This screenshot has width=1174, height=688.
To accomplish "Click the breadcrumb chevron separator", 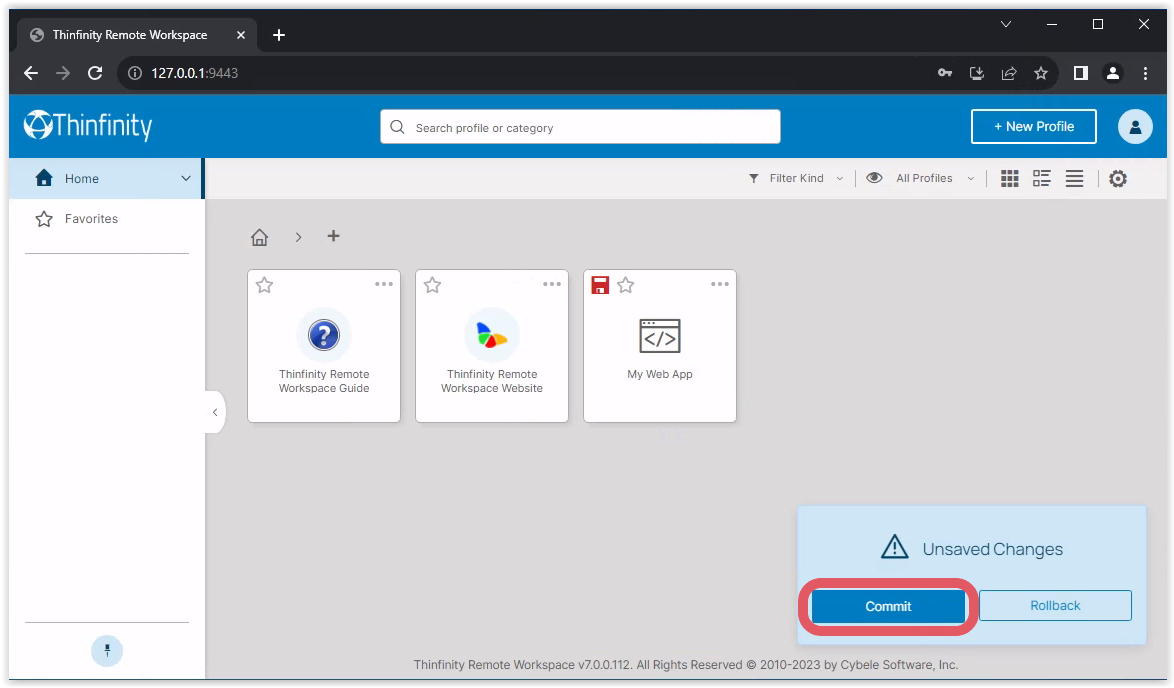I will coord(298,237).
